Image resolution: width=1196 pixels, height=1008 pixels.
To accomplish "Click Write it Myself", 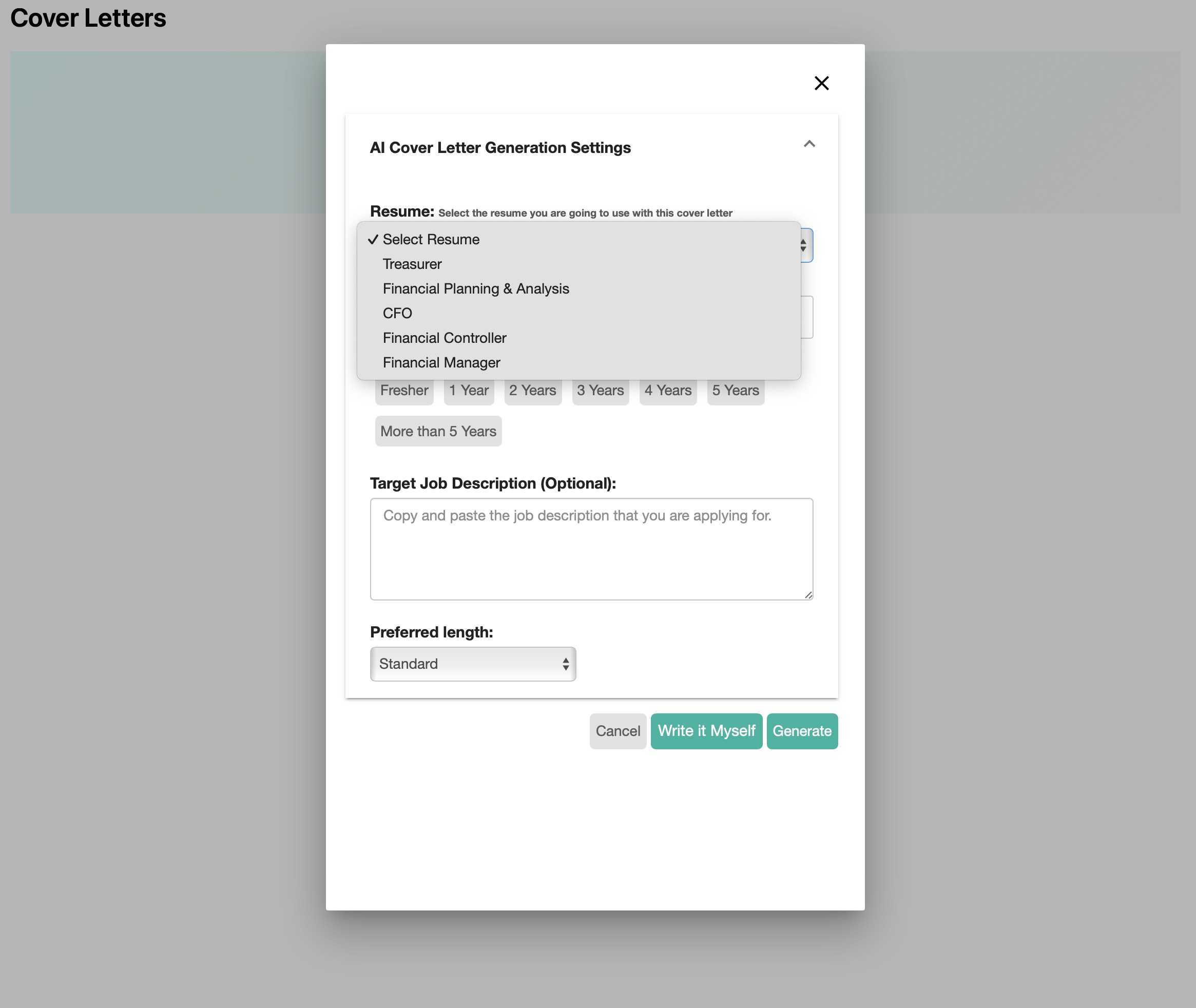I will click(706, 731).
